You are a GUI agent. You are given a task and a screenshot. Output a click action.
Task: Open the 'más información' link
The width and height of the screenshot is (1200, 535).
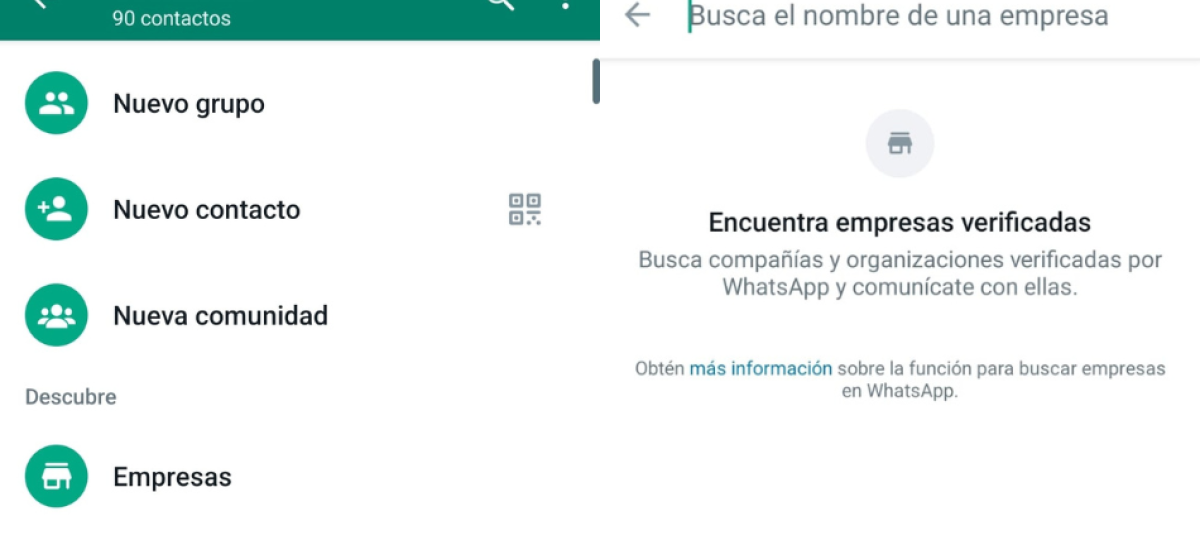[x=761, y=368]
